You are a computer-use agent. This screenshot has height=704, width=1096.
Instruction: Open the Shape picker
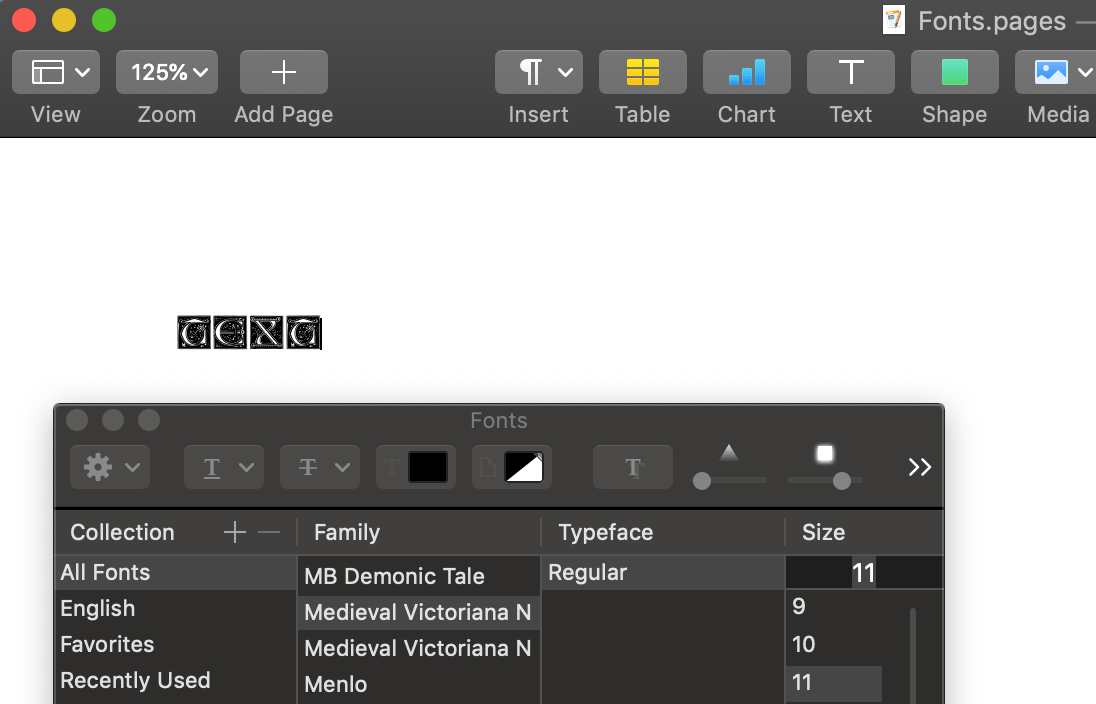[954, 72]
